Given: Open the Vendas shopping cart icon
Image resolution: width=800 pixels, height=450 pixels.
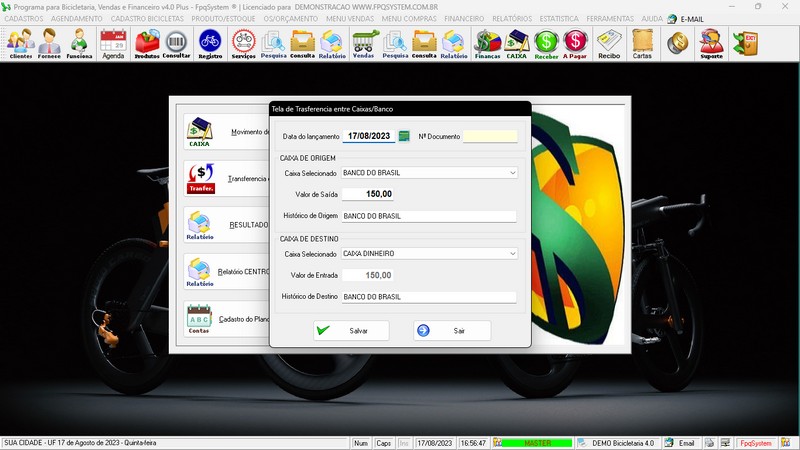Looking at the screenshot, I should click(x=363, y=43).
